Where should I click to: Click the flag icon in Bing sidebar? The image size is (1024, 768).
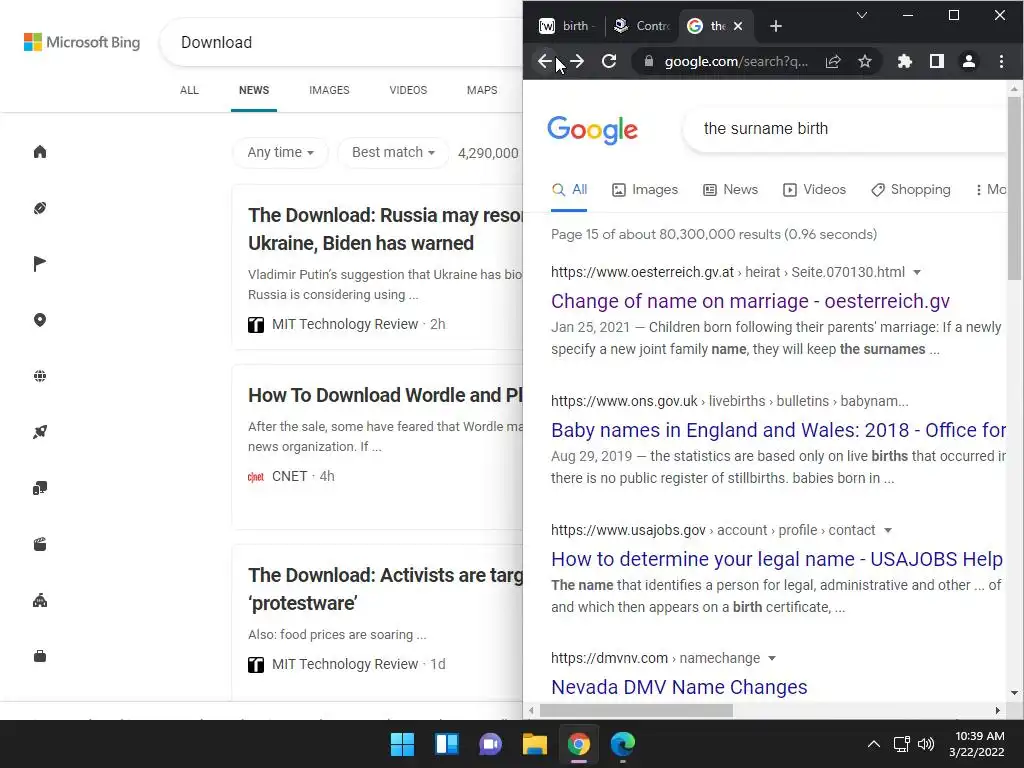pyautogui.click(x=40, y=264)
